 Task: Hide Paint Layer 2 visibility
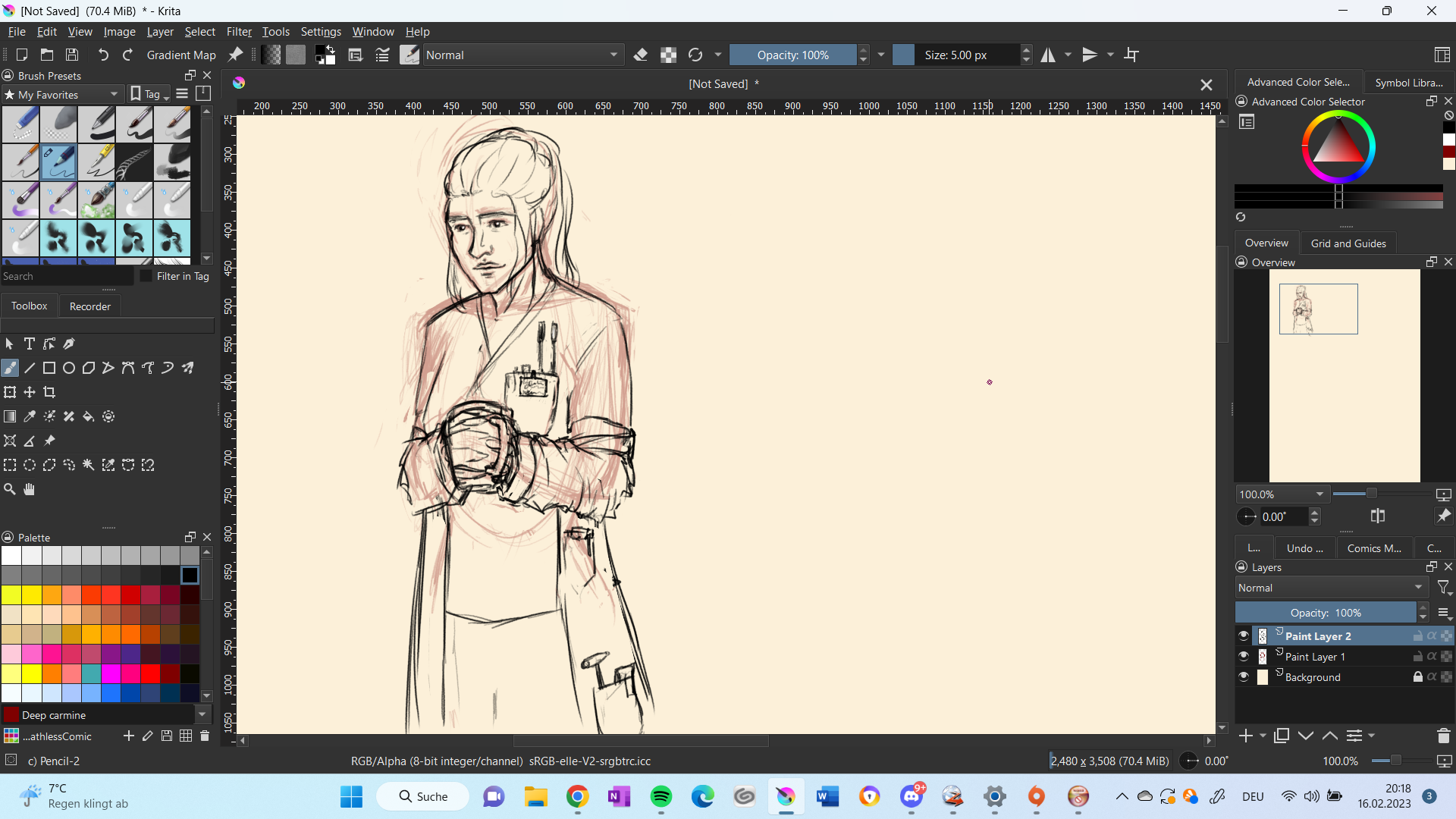[1244, 636]
